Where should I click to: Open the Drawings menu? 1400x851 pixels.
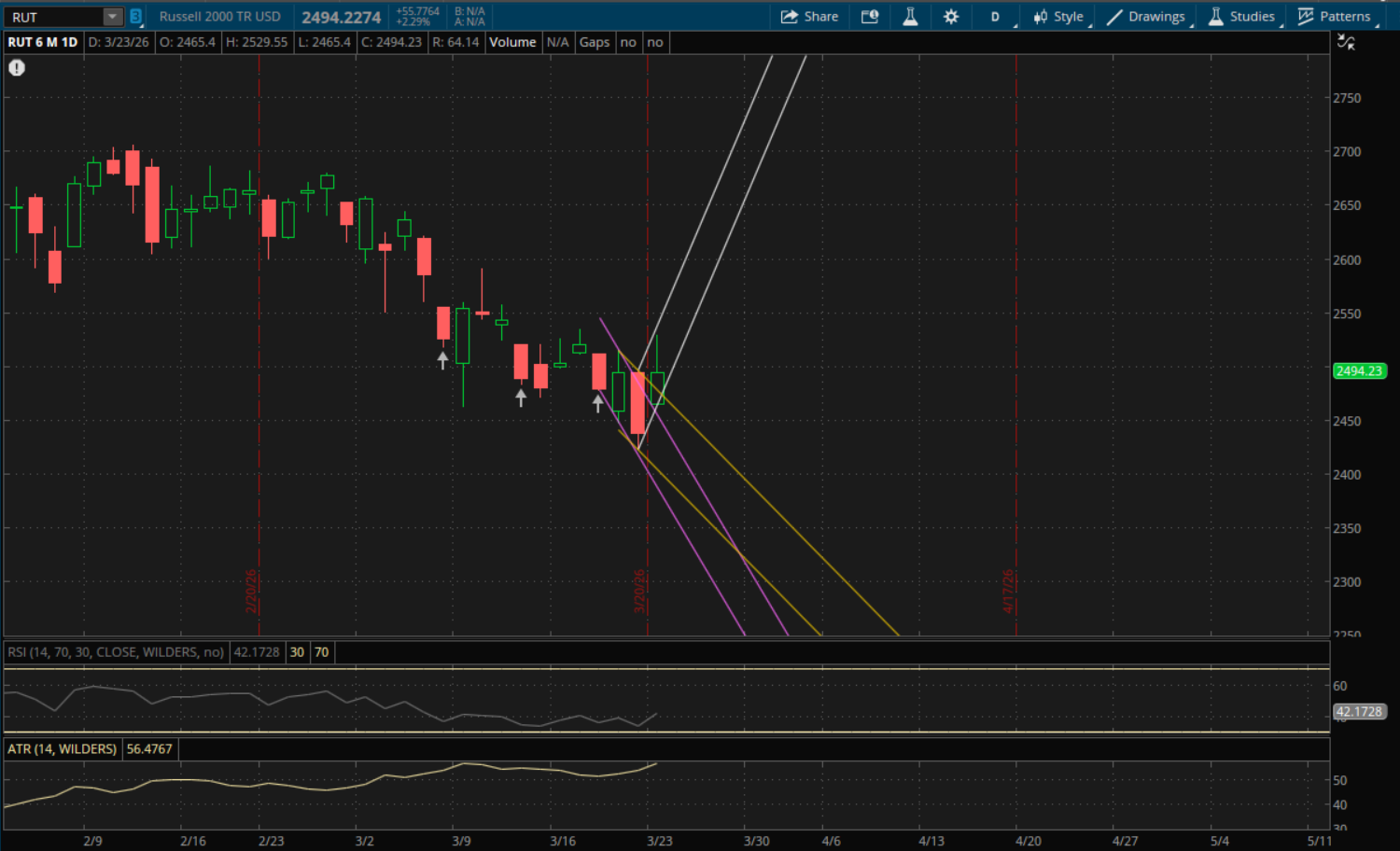coord(1146,17)
